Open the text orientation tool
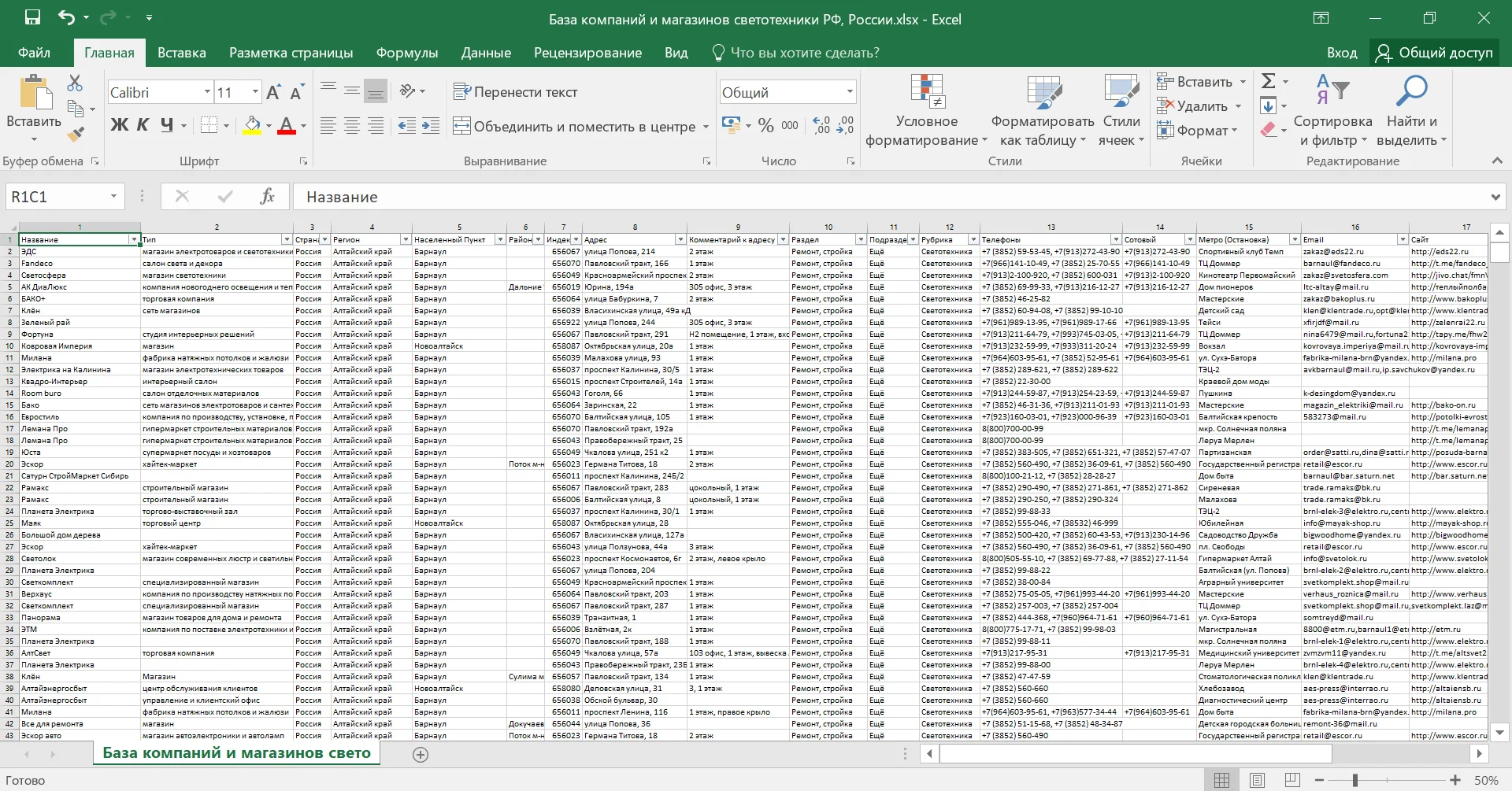This screenshot has width=1512, height=791. tap(408, 91)
